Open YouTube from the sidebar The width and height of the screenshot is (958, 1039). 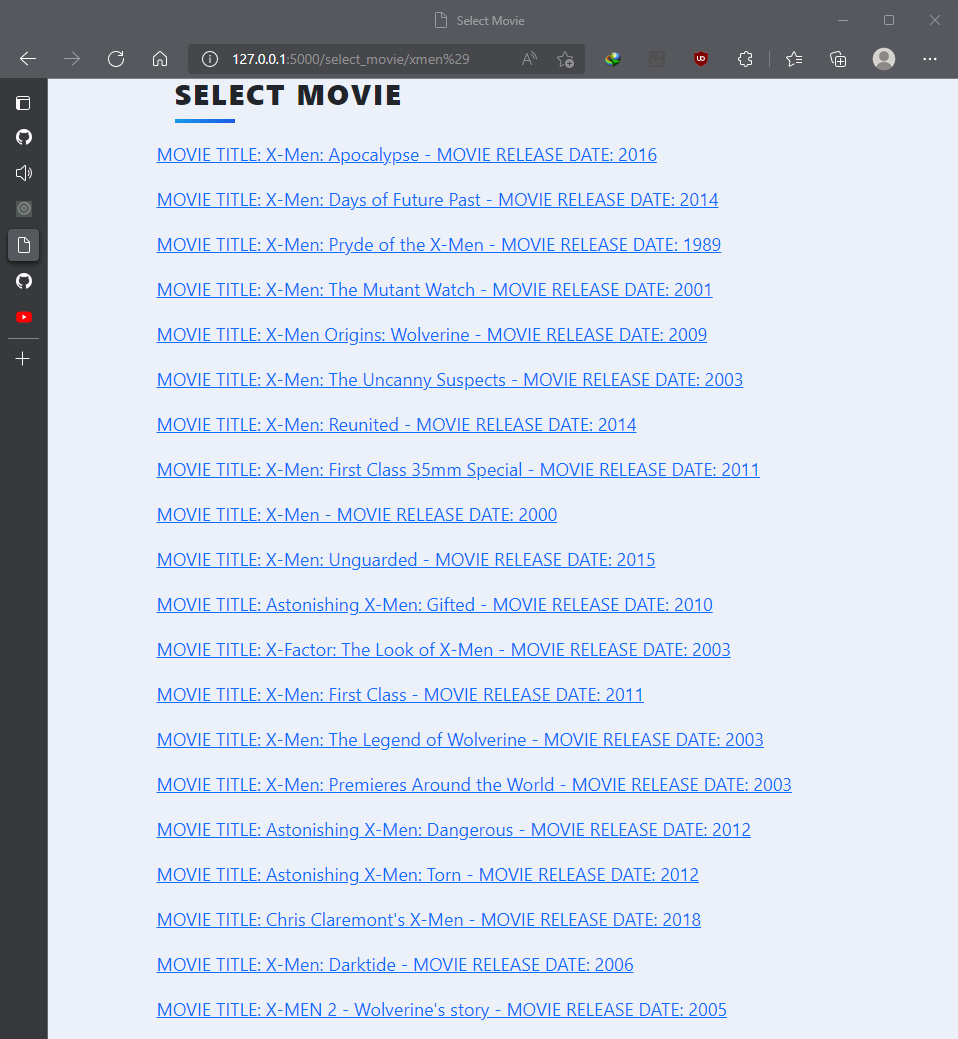(23, 317)
